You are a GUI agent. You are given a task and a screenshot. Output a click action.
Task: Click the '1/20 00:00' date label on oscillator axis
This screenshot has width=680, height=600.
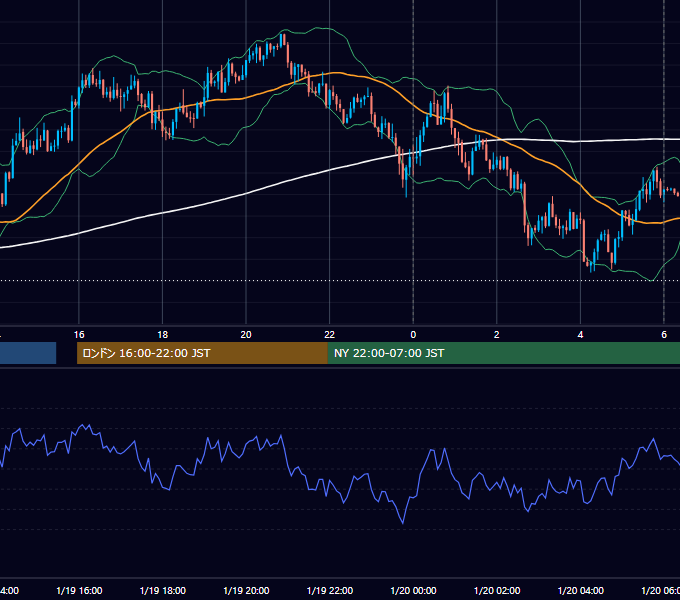[413, 590]
